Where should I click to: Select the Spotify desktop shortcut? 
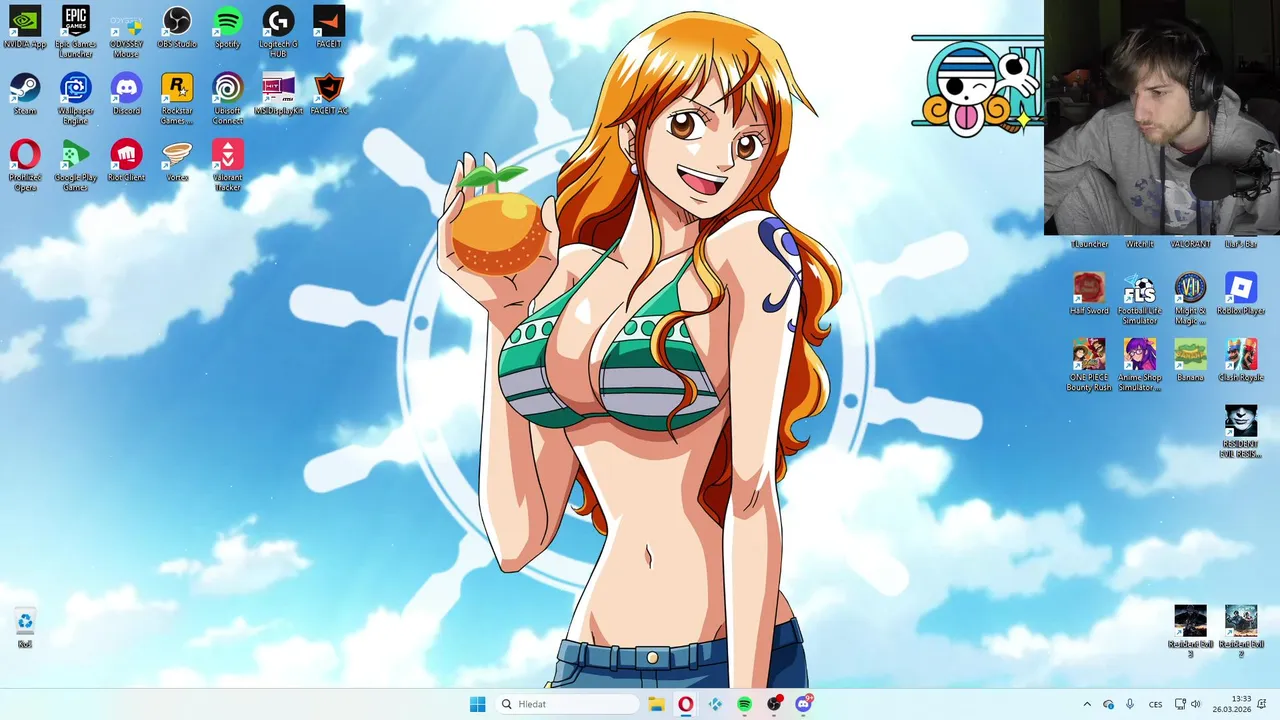(x=227, y=27)
